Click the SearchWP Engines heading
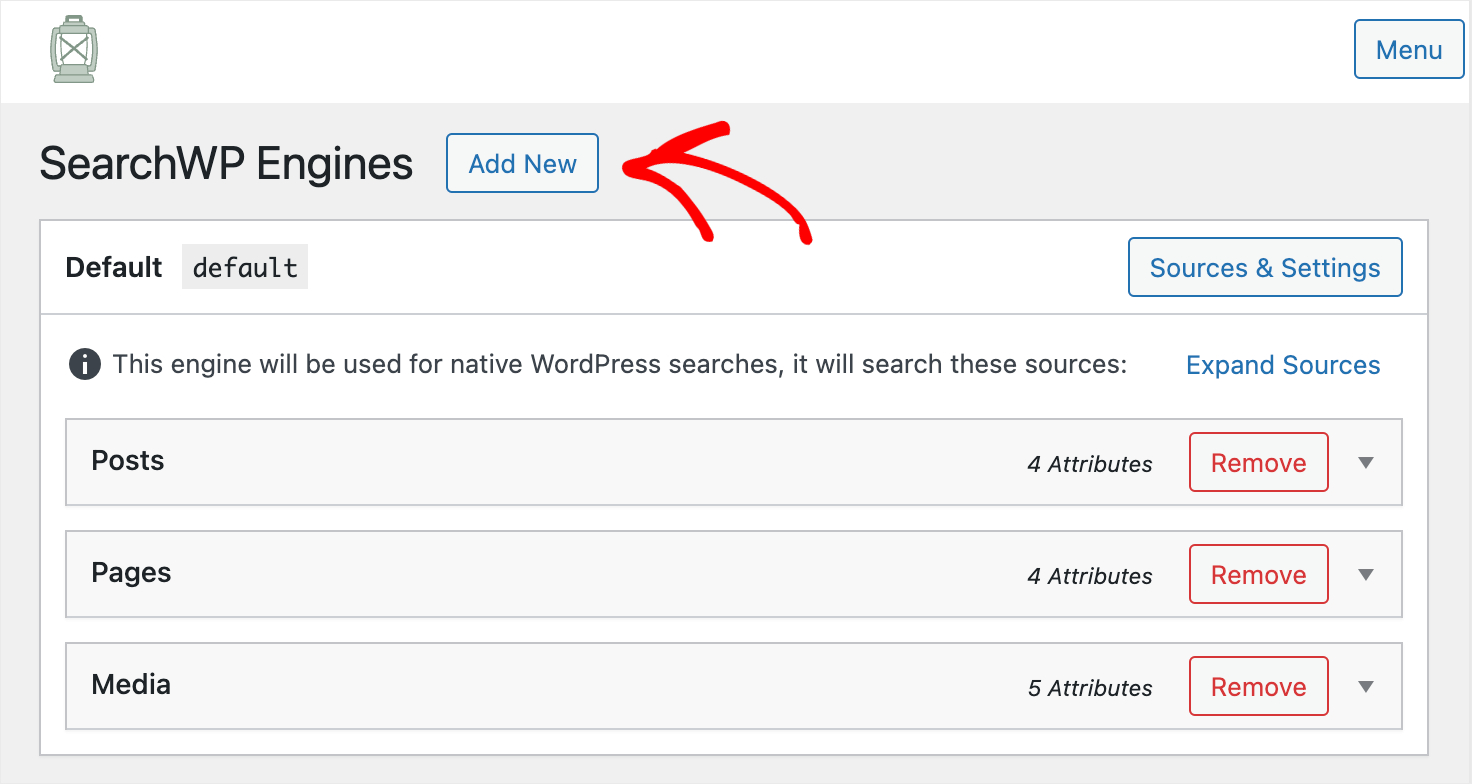1472x784 pixels. [x=226, y=164]
